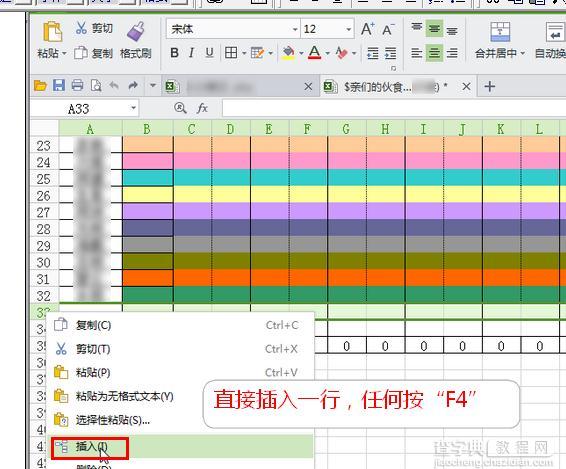The height and width of the screenshot is (469, 566).
Task: Open the font color dropdown arrow
Action: 327,53
